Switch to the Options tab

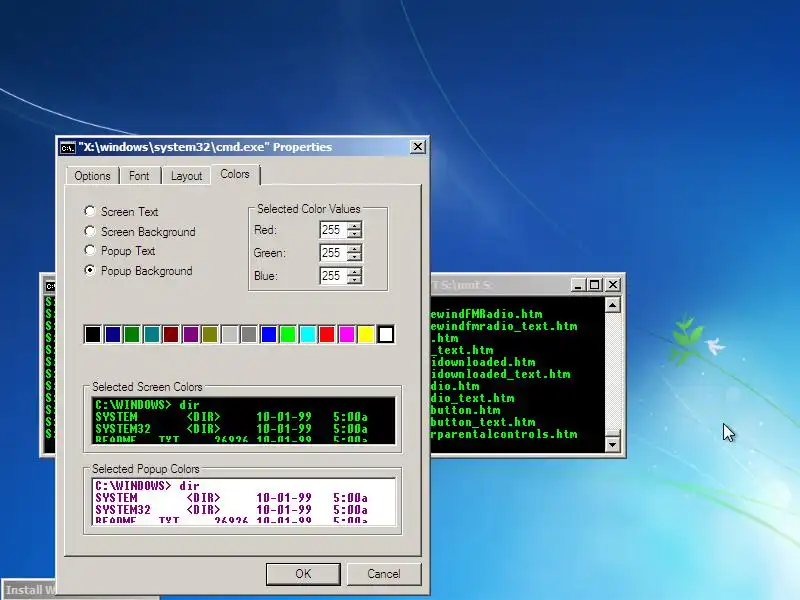pos(92,176)
